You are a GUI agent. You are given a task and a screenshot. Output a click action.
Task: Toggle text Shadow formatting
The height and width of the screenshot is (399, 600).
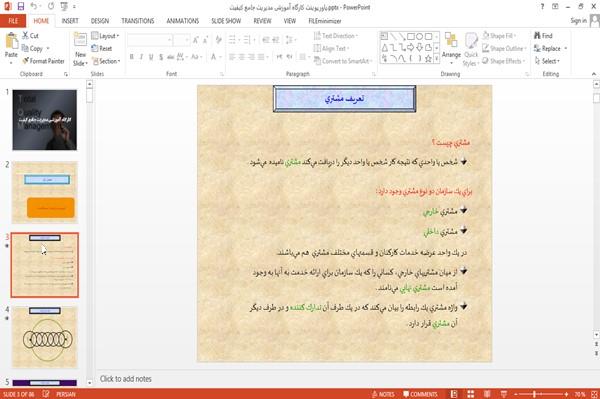click(x=161, y=57)
